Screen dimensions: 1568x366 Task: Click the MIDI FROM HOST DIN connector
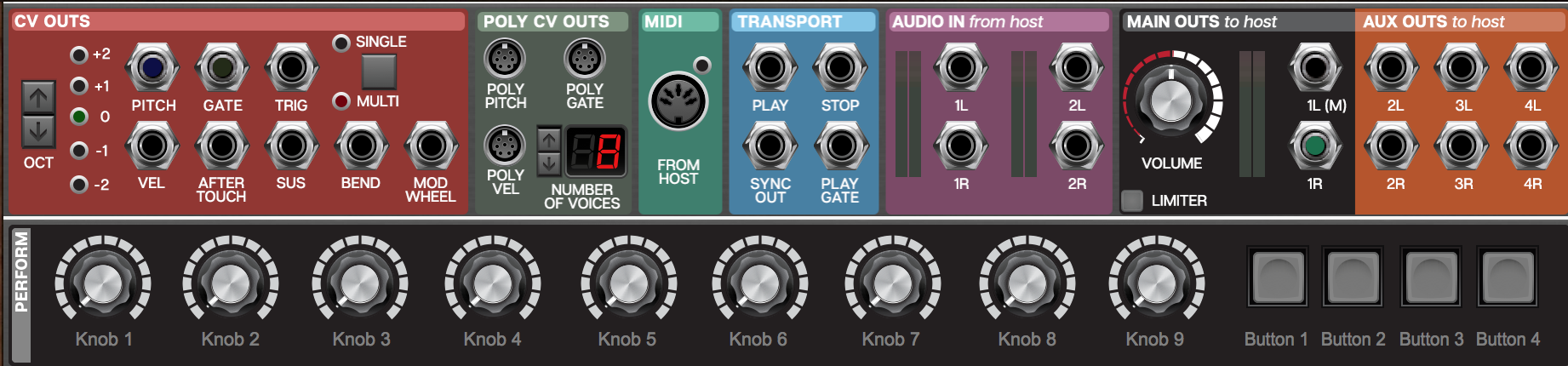(678, 101)
